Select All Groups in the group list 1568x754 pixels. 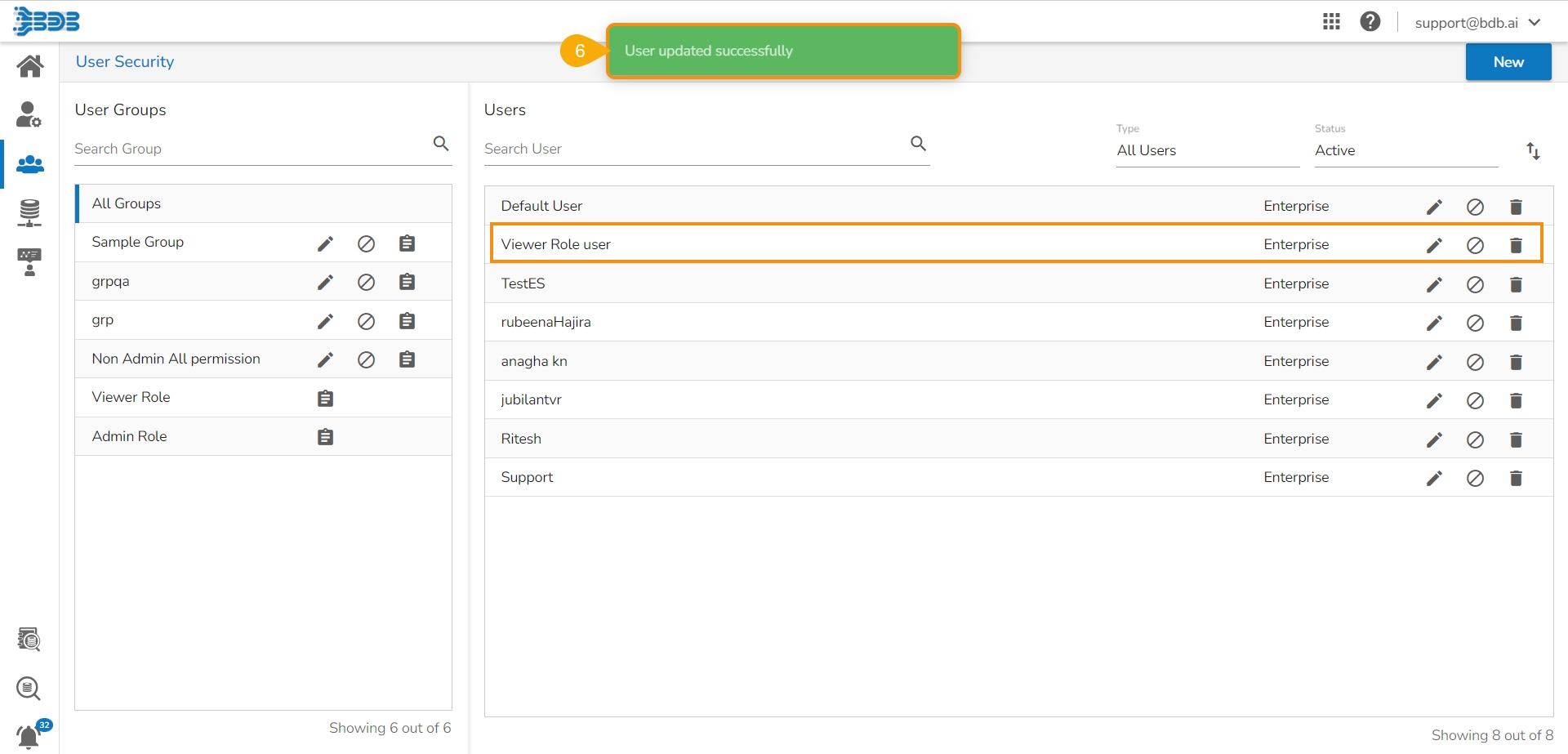pyautogui.click(x=127, y=203)
